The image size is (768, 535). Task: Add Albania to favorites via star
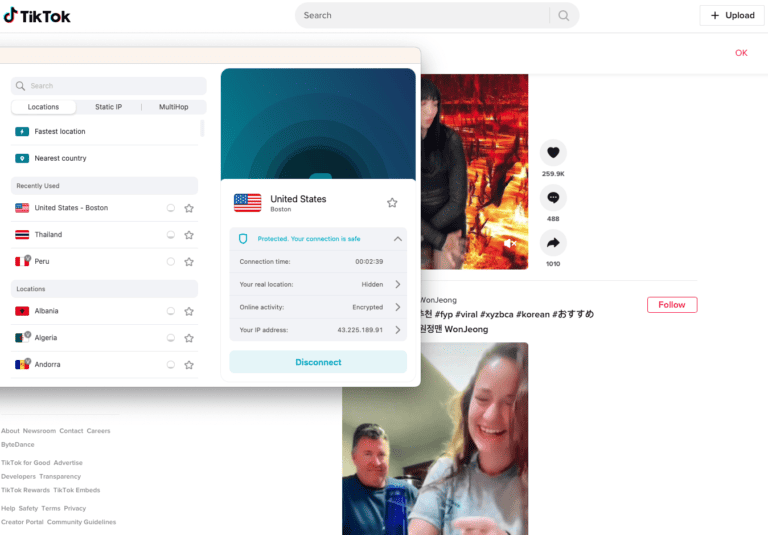pos(189,311)
